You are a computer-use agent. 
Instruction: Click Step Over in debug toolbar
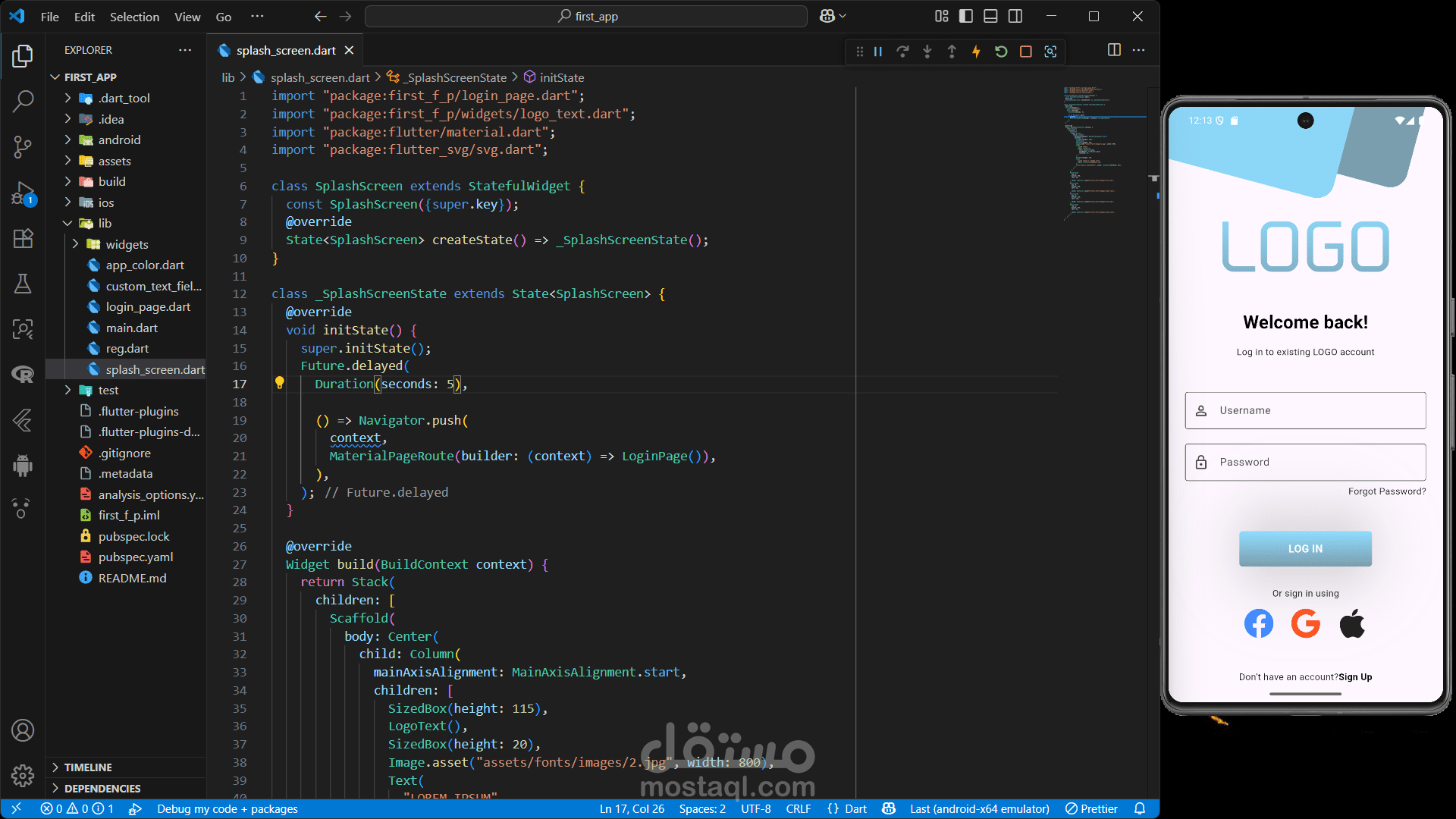pyautogui.click(x=902, y=52)
